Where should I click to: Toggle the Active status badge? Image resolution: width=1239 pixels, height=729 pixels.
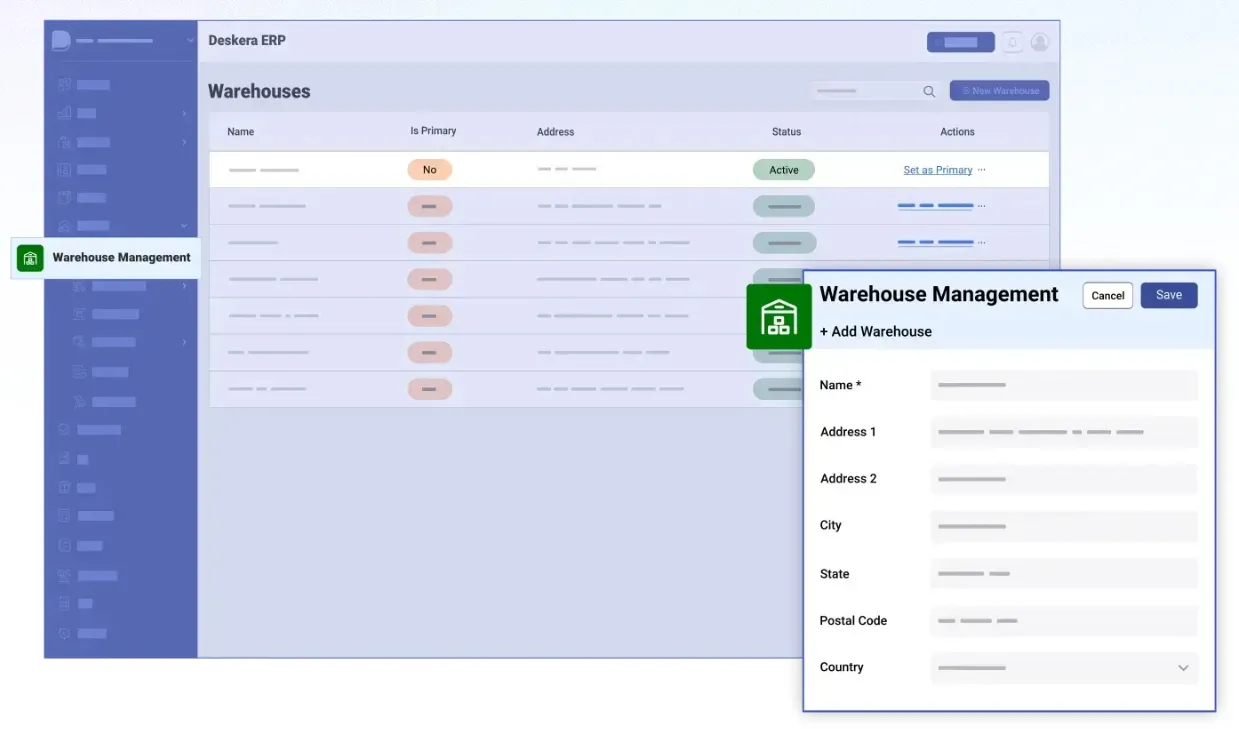(783, 169)
